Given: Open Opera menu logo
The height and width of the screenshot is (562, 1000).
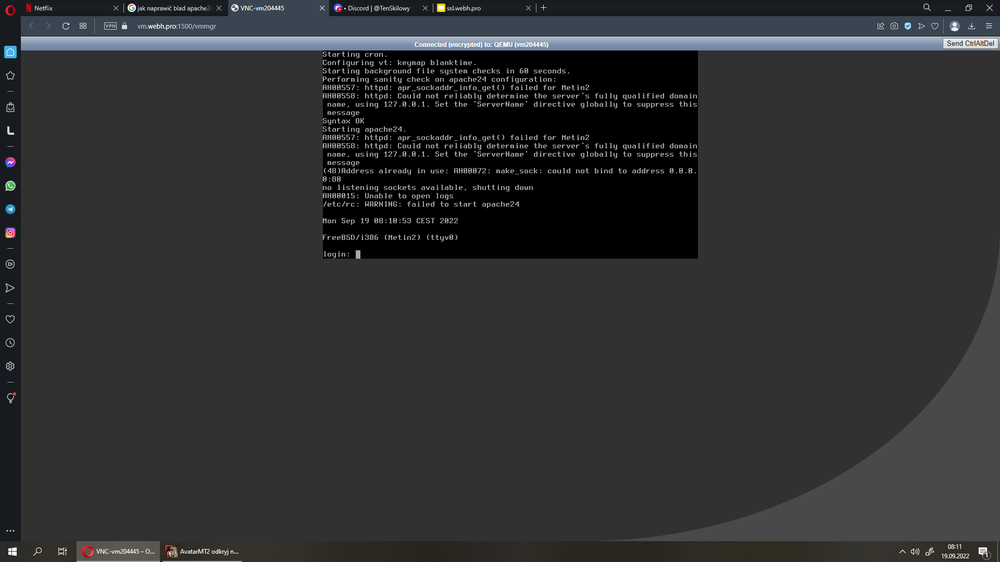Looking at the screenshot, I should click(x=10, y=9).
